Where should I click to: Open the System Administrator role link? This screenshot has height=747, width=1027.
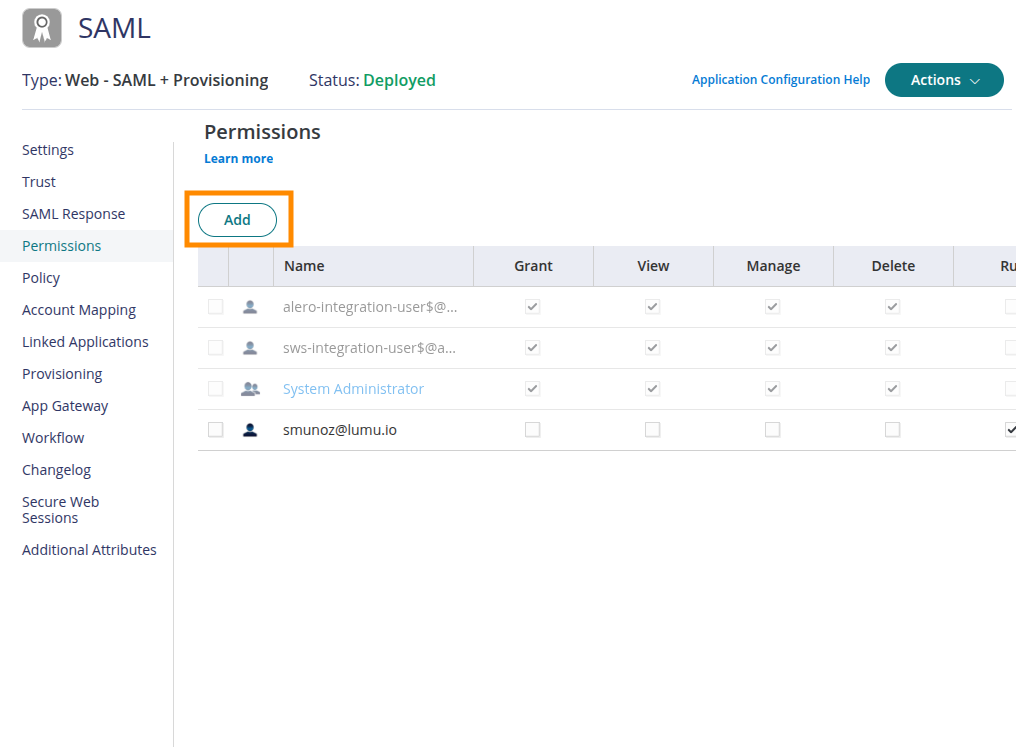click(x=353, y=389)
